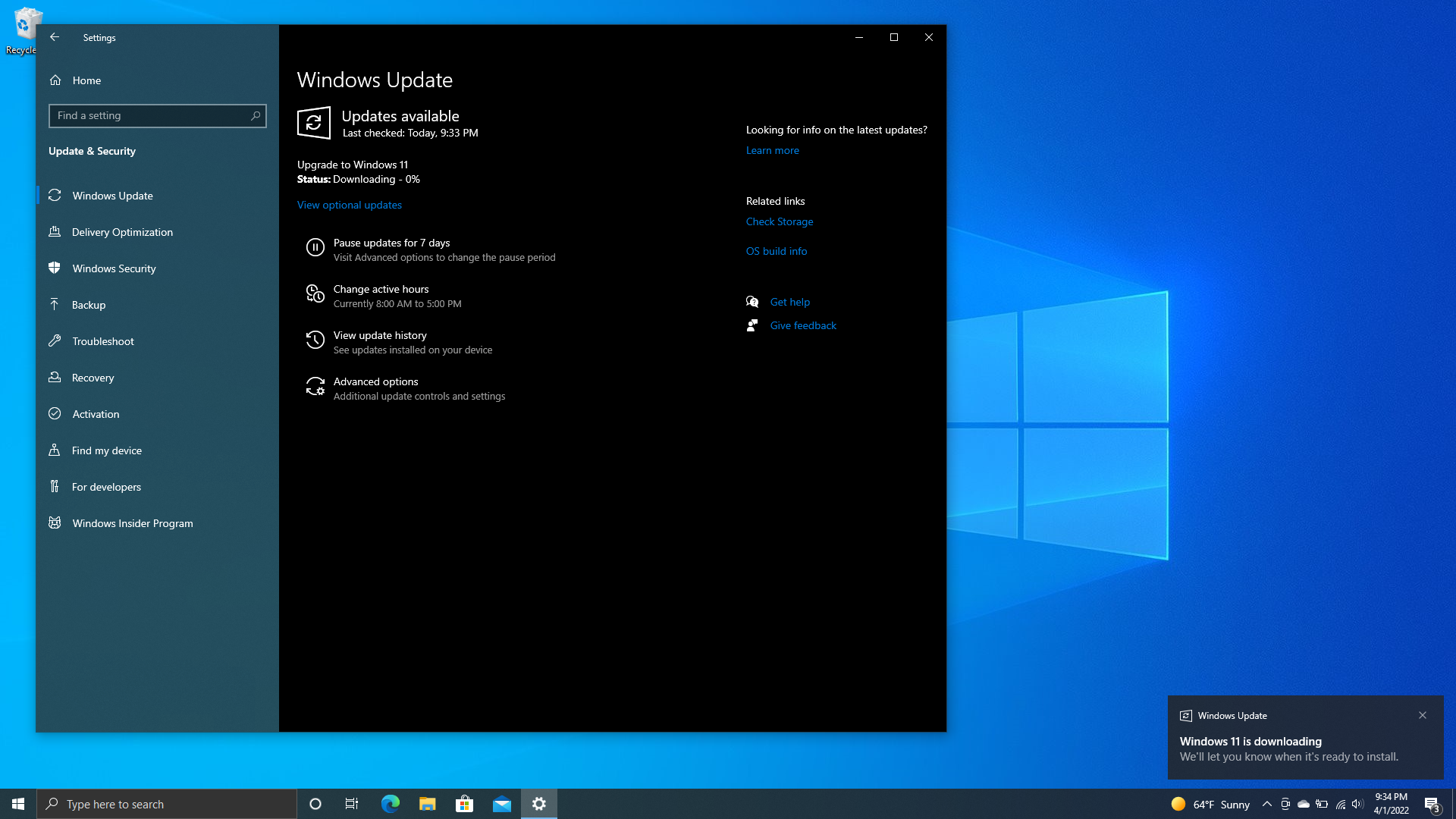Open Activation settings
This screenshot has height=819, width=1456.
(x=158, y=414)
